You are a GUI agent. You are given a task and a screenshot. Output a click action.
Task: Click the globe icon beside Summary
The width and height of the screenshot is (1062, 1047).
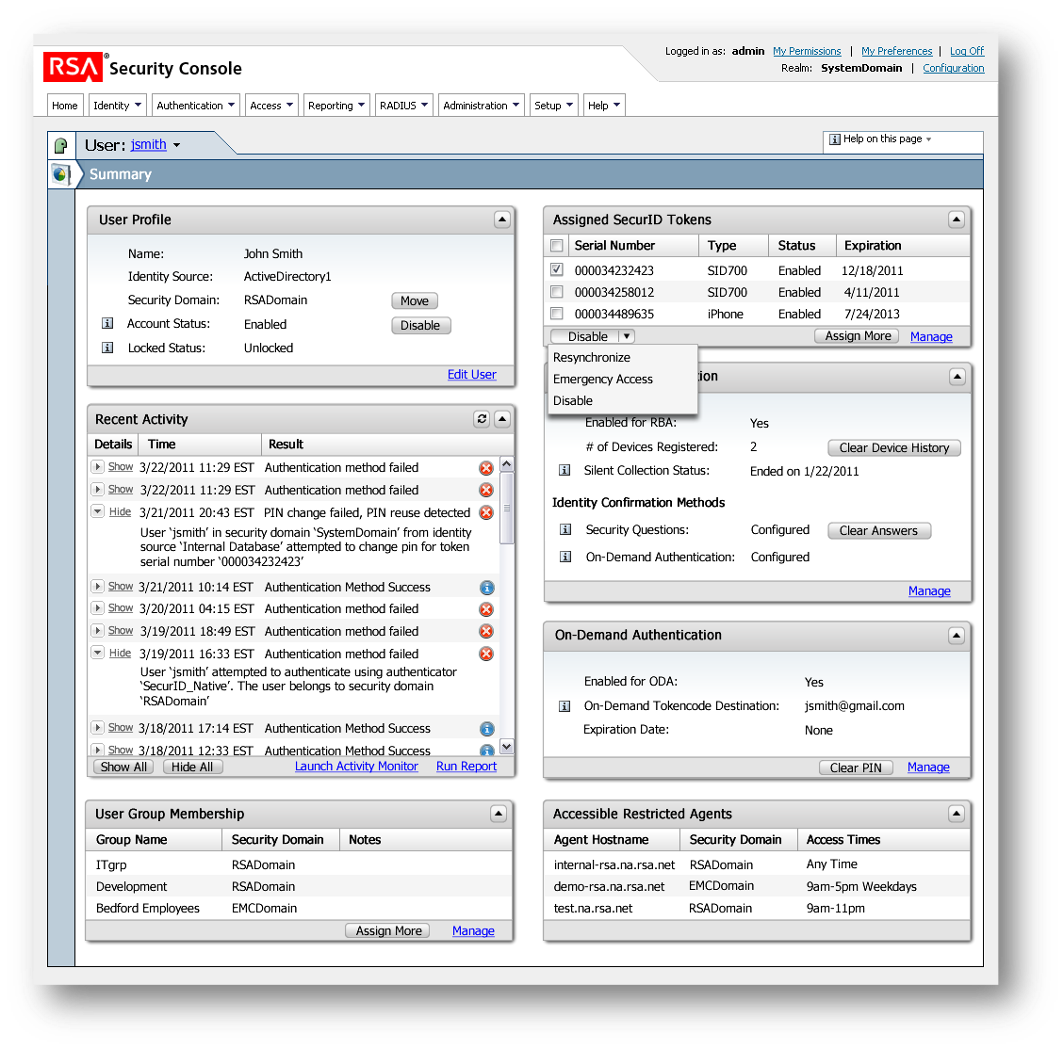click(x=61, y=174)
